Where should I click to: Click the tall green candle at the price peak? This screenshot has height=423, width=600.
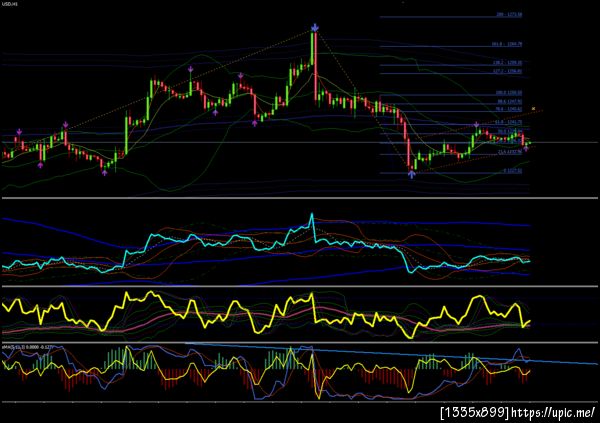click(x=313, y=48)
